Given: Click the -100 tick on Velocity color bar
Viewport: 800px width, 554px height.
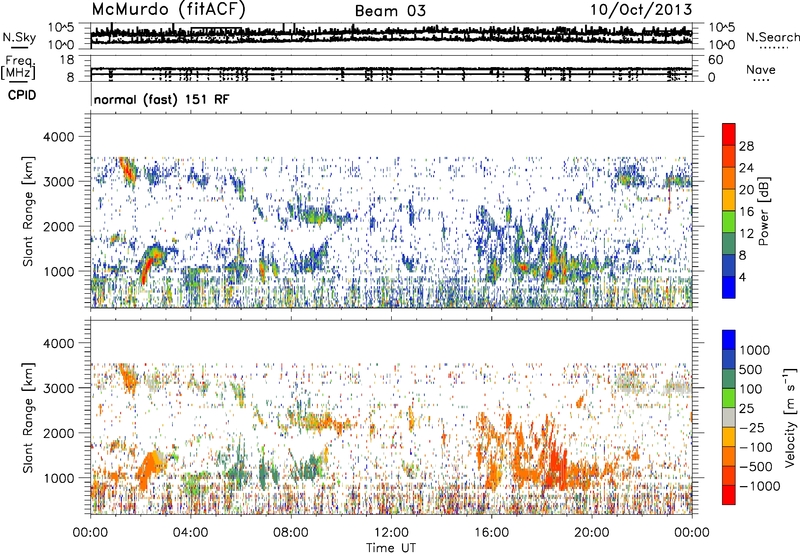Looking at the screenshot, I should click(x=756, y=447).
